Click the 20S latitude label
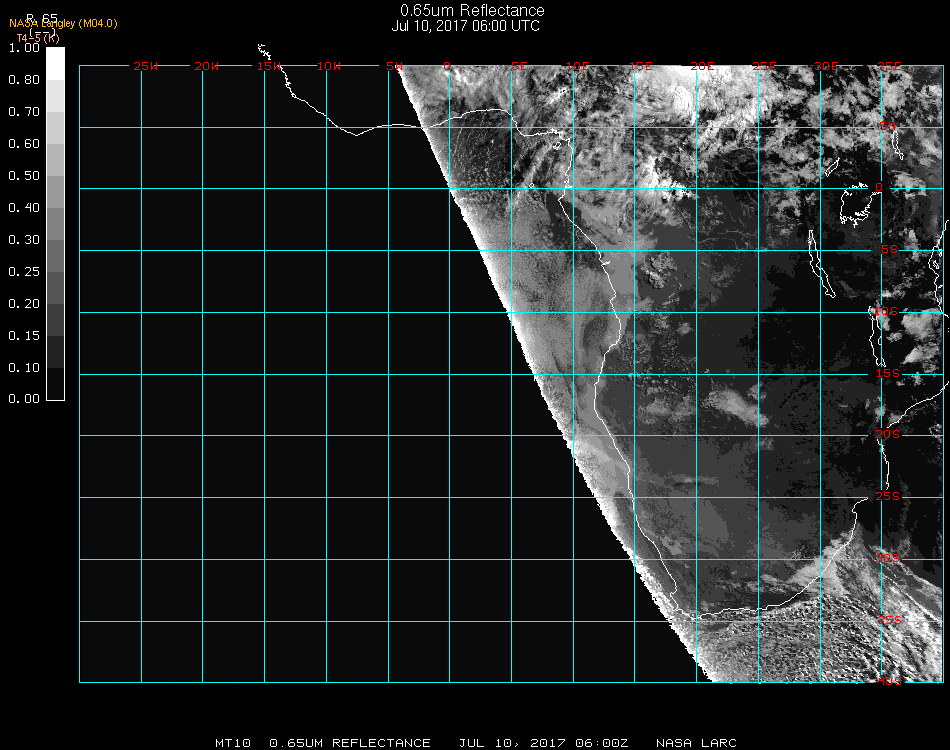 tap(888, 434)
